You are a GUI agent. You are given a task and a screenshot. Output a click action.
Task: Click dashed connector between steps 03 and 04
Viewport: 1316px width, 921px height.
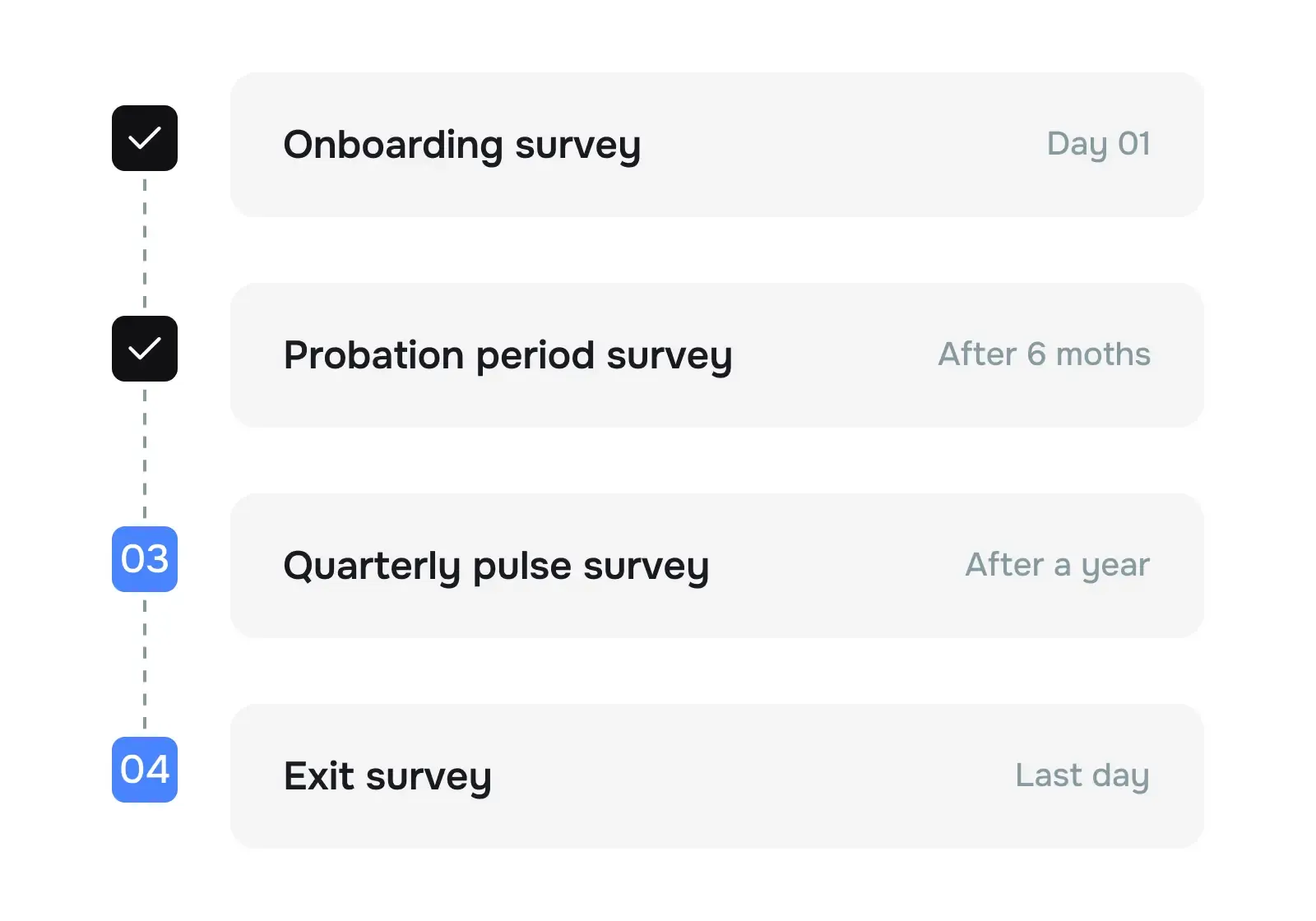click(145, 664)
